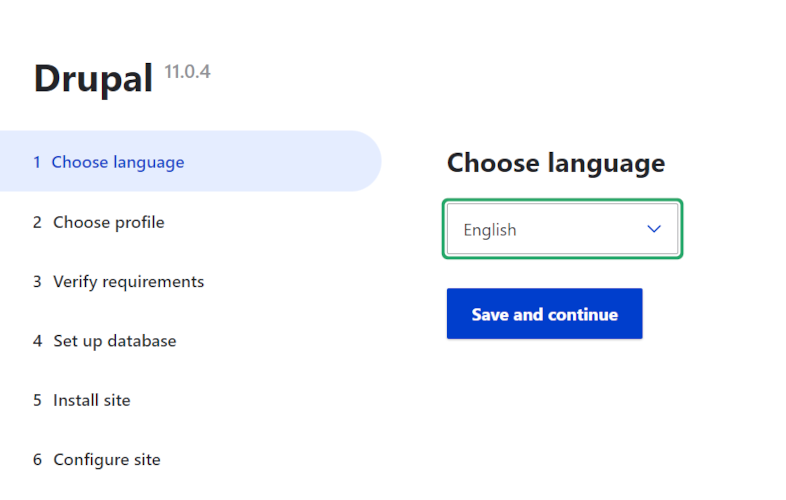Click step number 6 beside Configure site
This screenshot has width=786, height=500.
click(x=37, y=460)
